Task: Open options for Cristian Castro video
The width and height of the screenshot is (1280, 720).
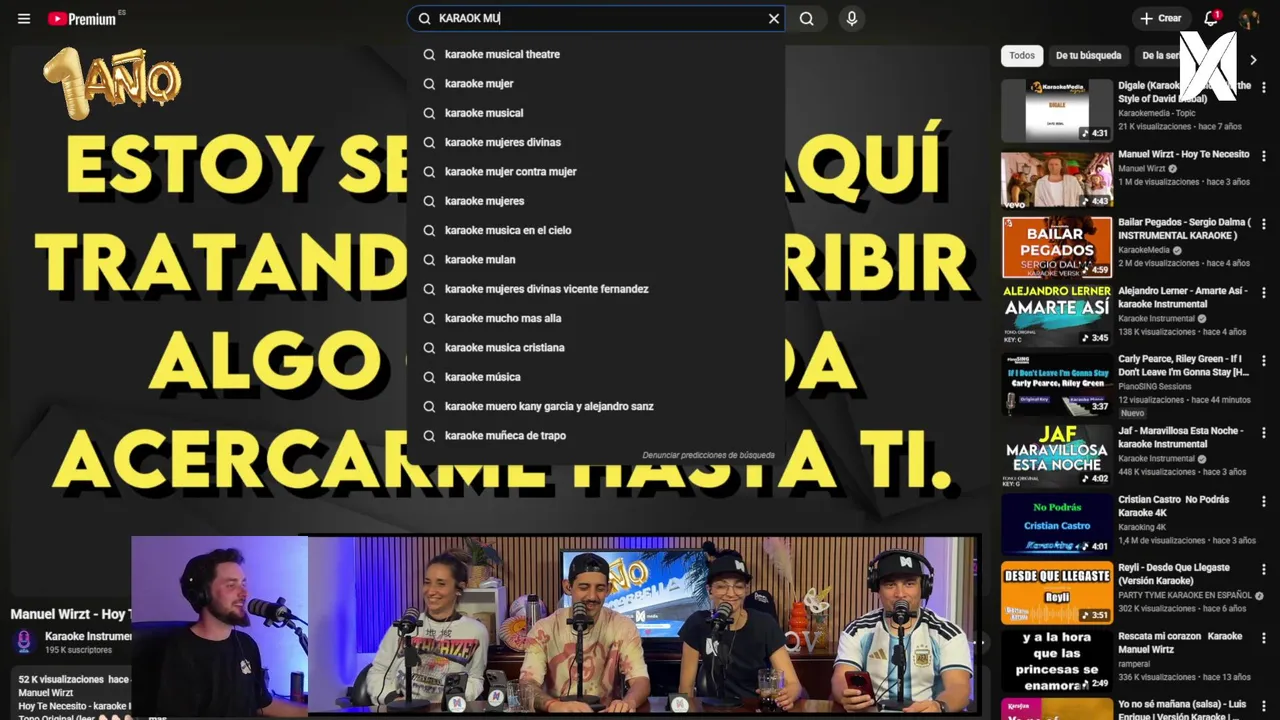Action: click(1264, 501)
